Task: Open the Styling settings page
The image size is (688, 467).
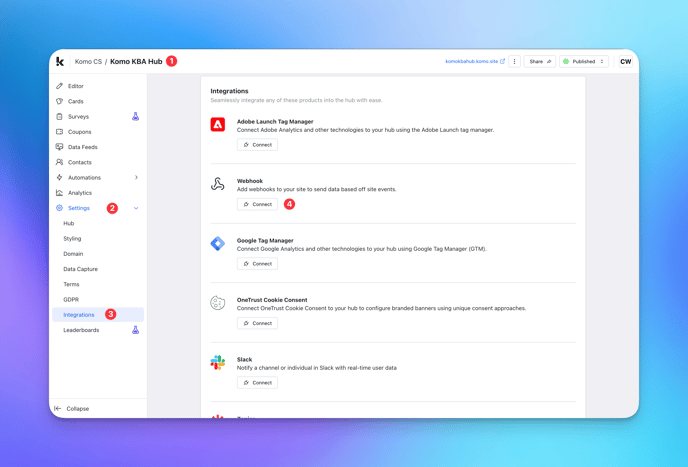Action: [x=72, y=239]
